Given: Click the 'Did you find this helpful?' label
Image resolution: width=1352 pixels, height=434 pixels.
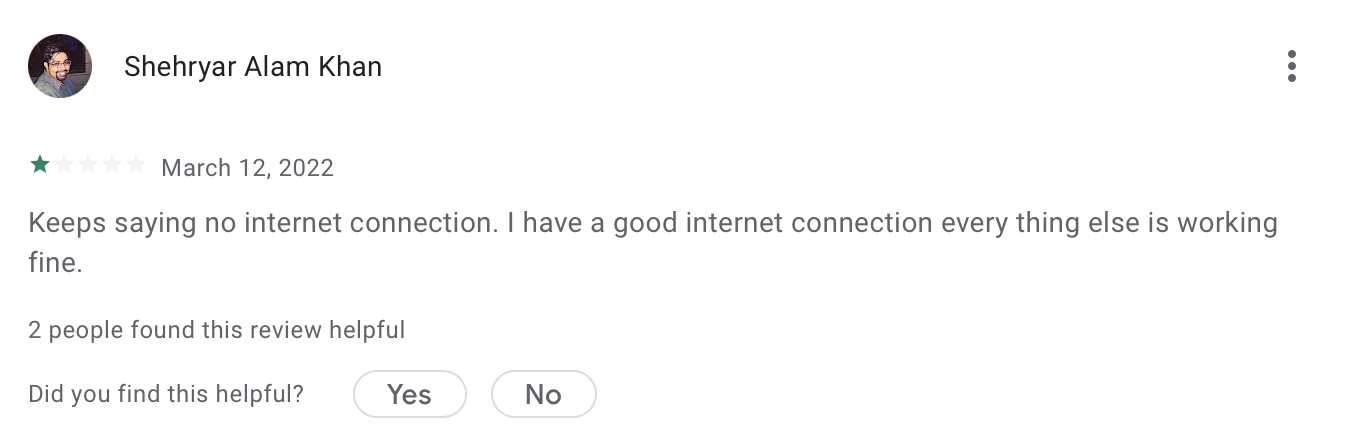Looking at the screenshot, I should pos(166,394).
